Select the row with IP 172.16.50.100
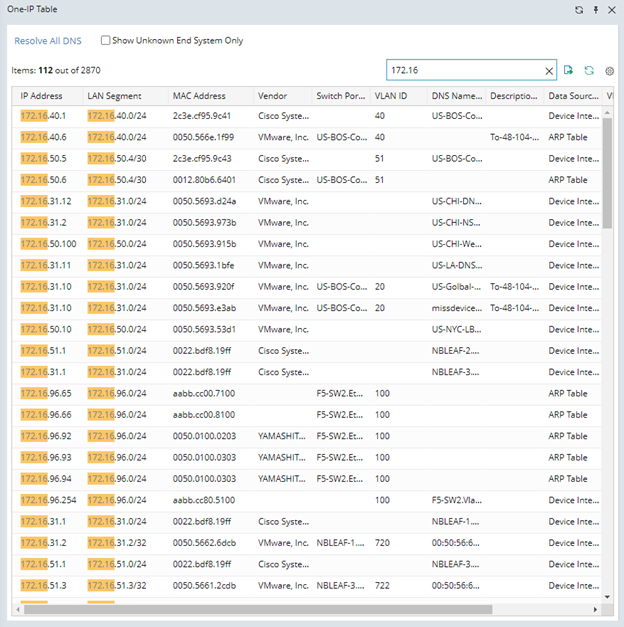The height and width of the screenshot is (627, 624). [46, 244]
